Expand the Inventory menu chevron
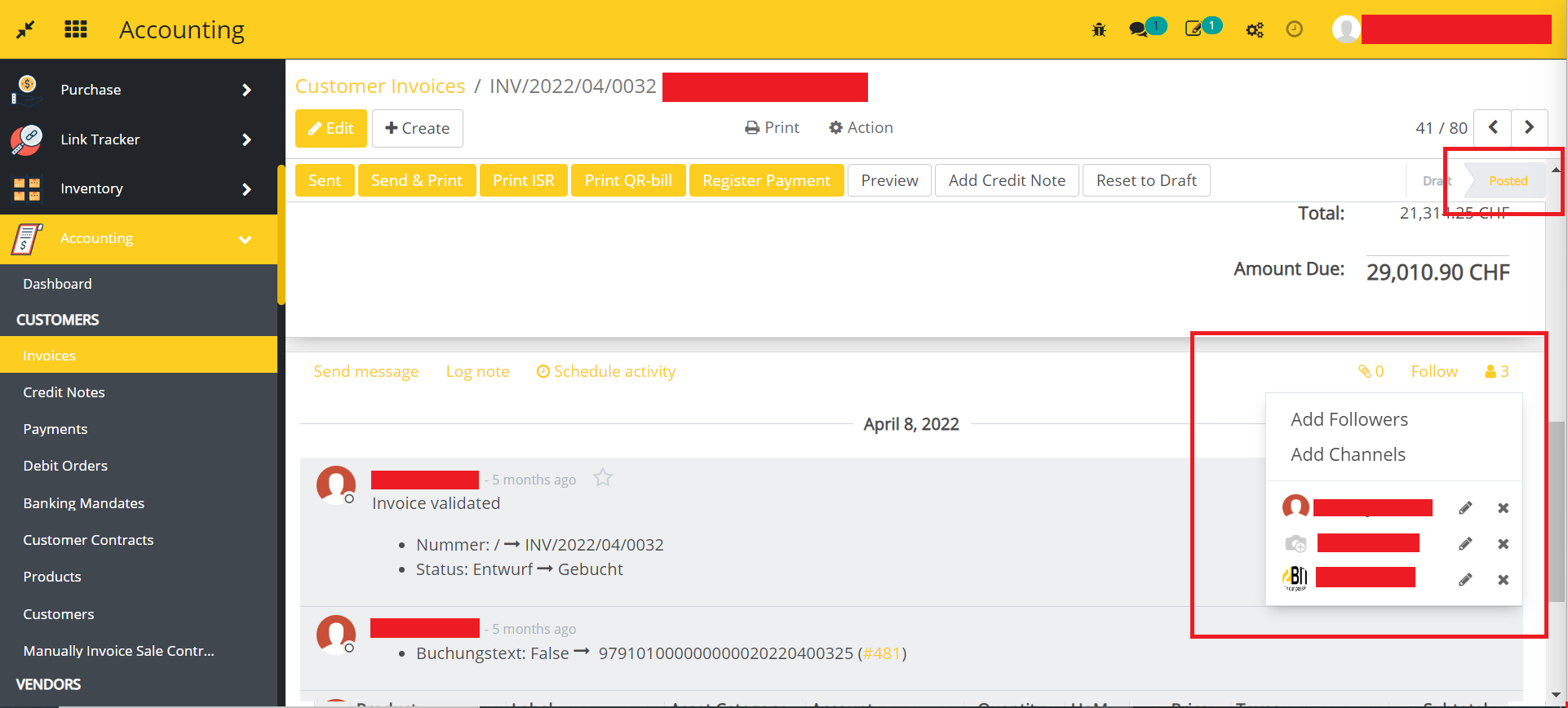 [246, 189]
